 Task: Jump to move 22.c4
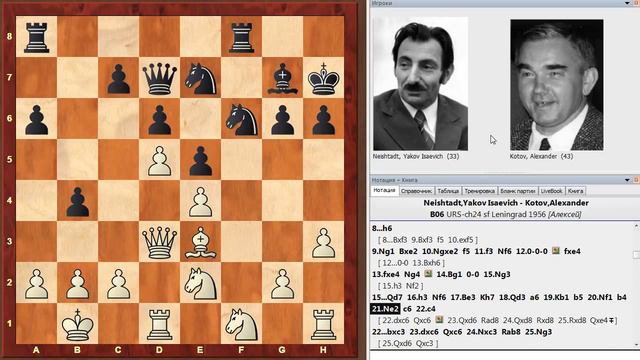(426, 309)
